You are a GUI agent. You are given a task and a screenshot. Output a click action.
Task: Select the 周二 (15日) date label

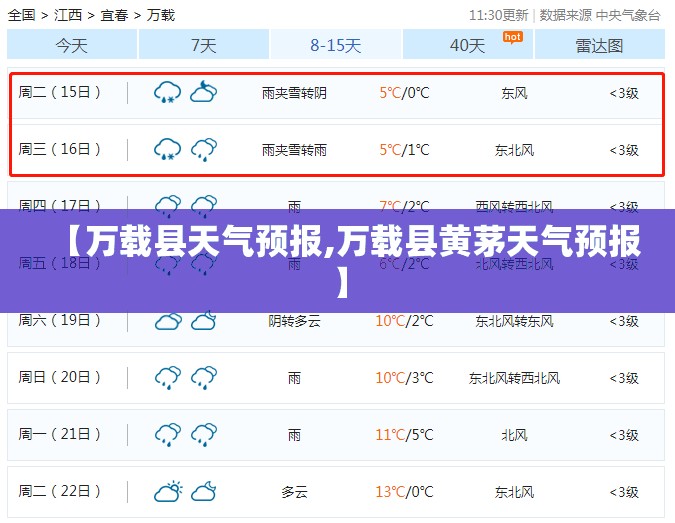point(59,92)
